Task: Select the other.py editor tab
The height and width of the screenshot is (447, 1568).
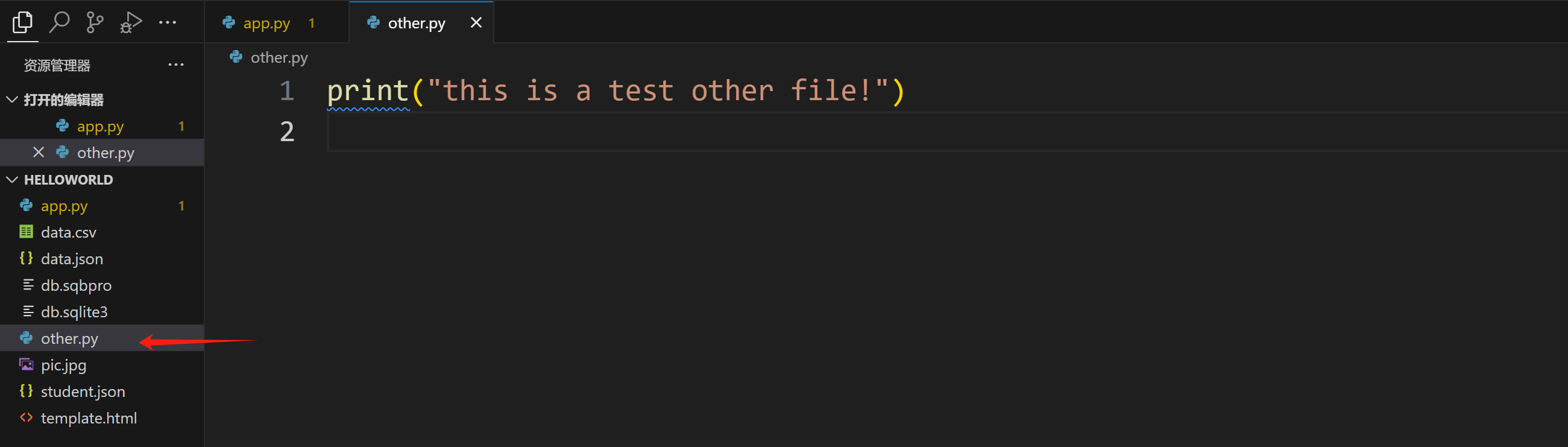Action: [417, 23]
